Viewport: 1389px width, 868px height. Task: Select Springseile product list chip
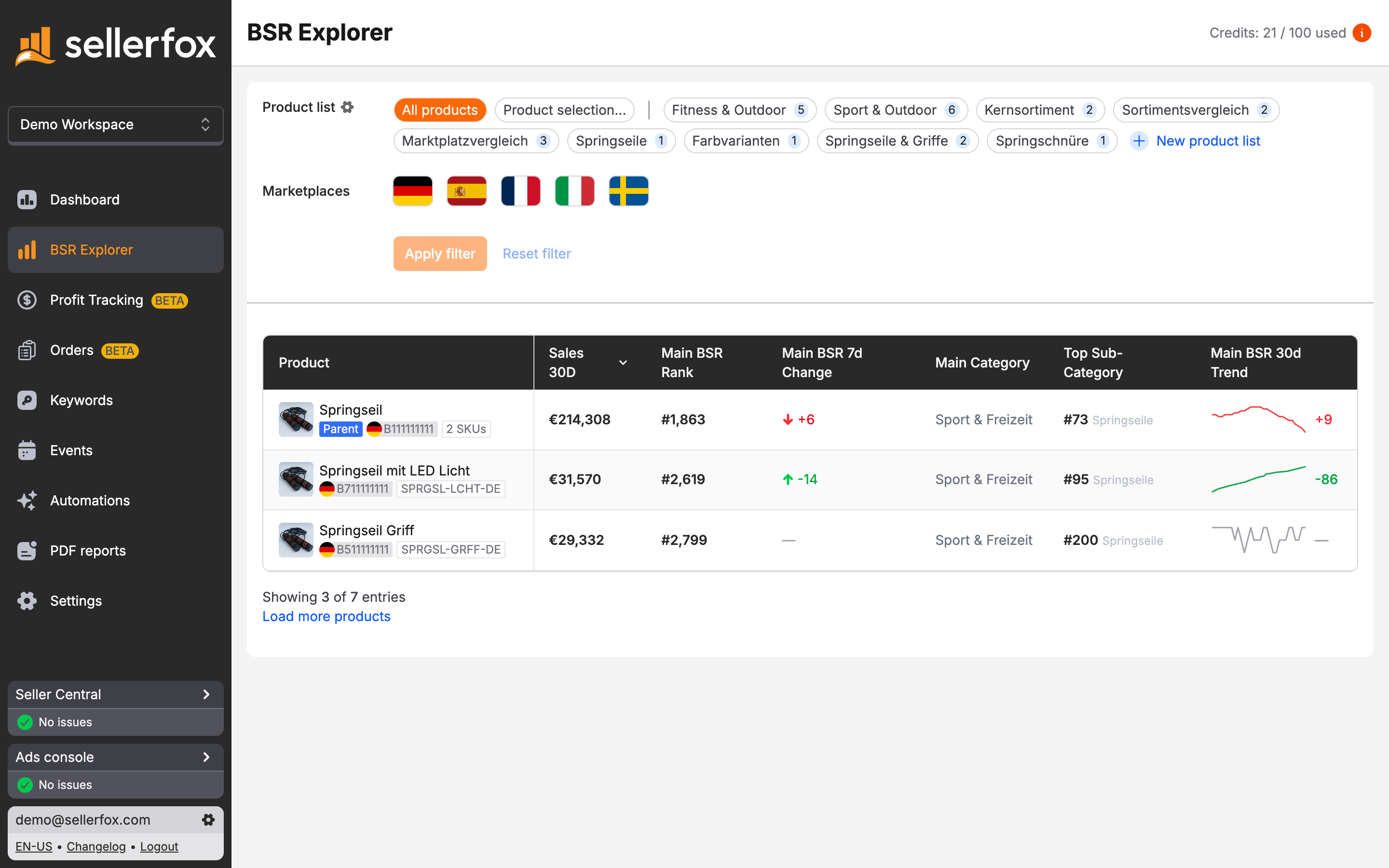coord(621,141)
